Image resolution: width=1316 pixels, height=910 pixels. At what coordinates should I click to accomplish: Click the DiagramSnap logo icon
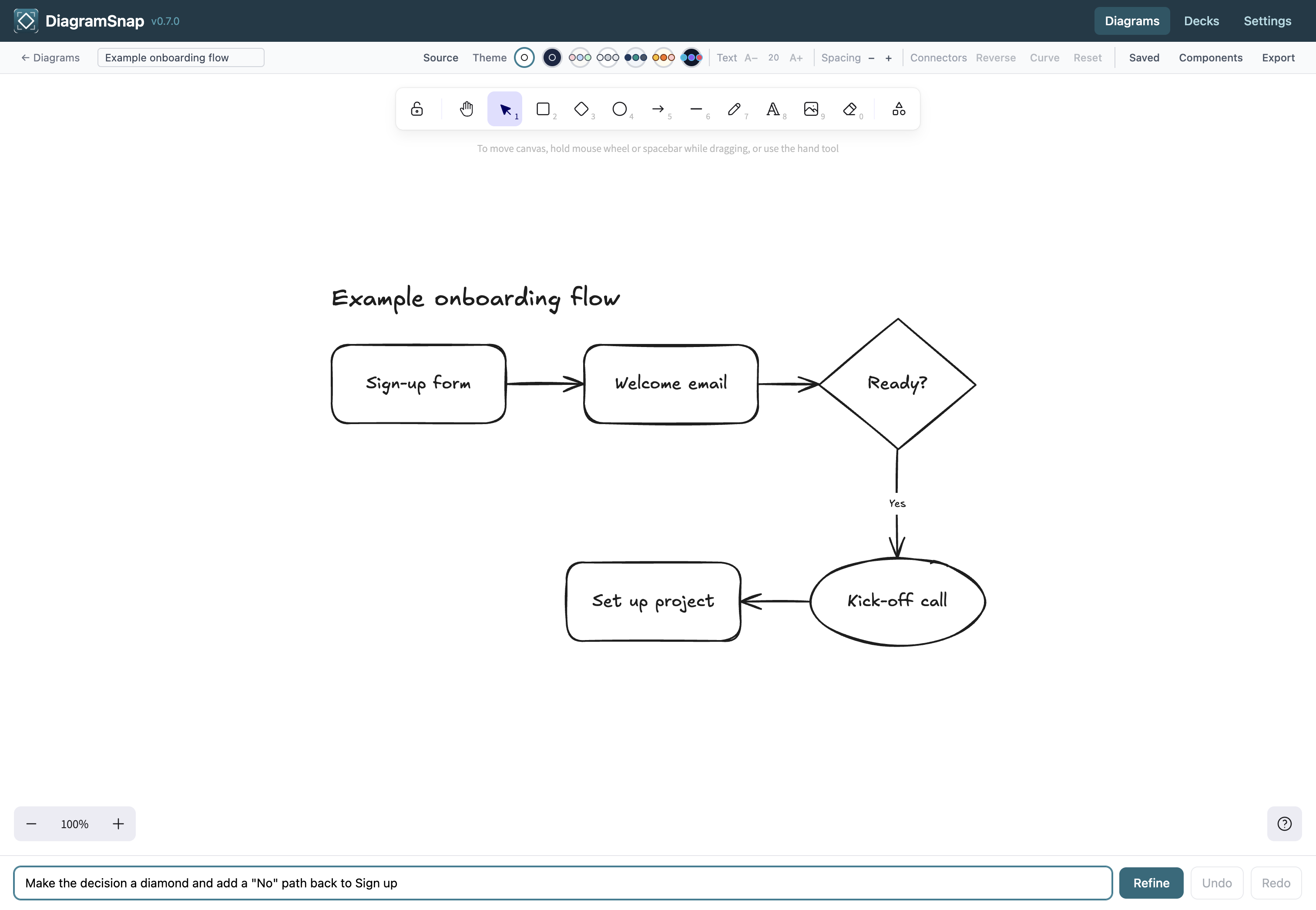(26, 21)
